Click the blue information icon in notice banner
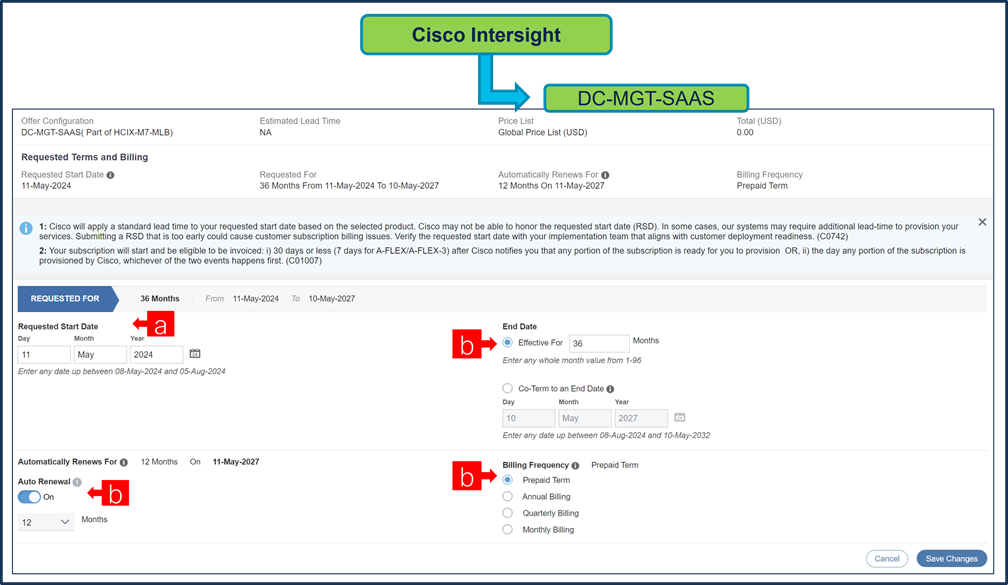This screenshot has width=1008, height=585. [x=26, y=228]
